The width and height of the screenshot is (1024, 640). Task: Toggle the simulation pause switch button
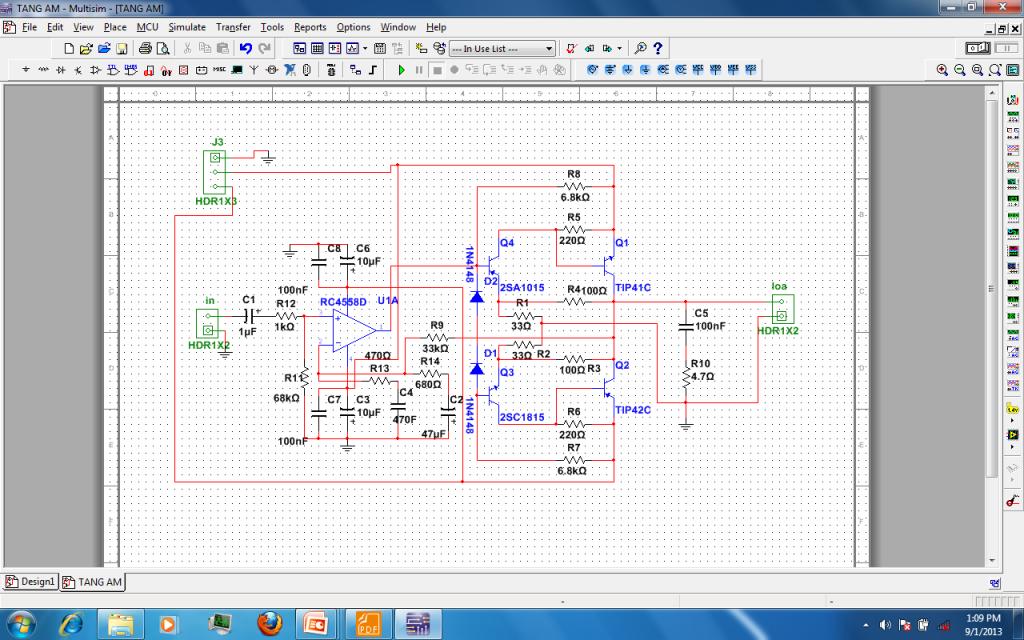tap(1006, 48)
